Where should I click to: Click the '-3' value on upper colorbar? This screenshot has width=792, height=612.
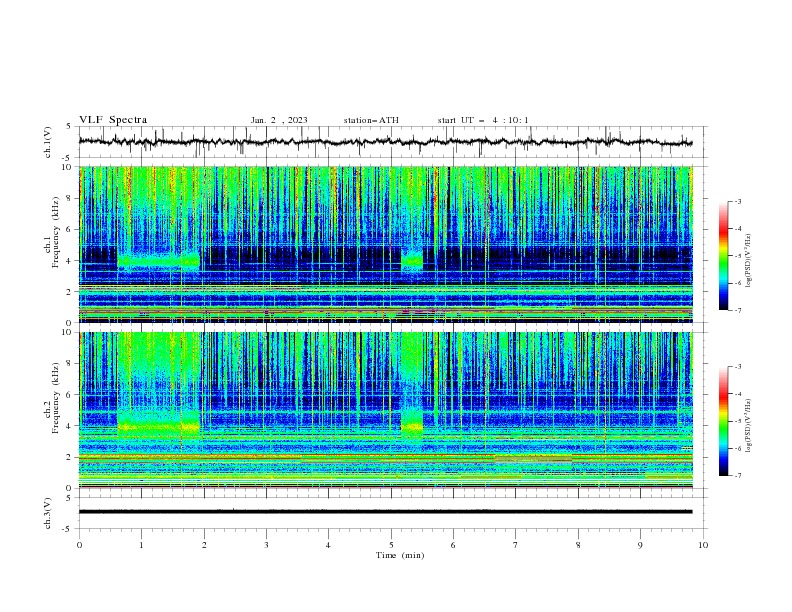[738, 201]
